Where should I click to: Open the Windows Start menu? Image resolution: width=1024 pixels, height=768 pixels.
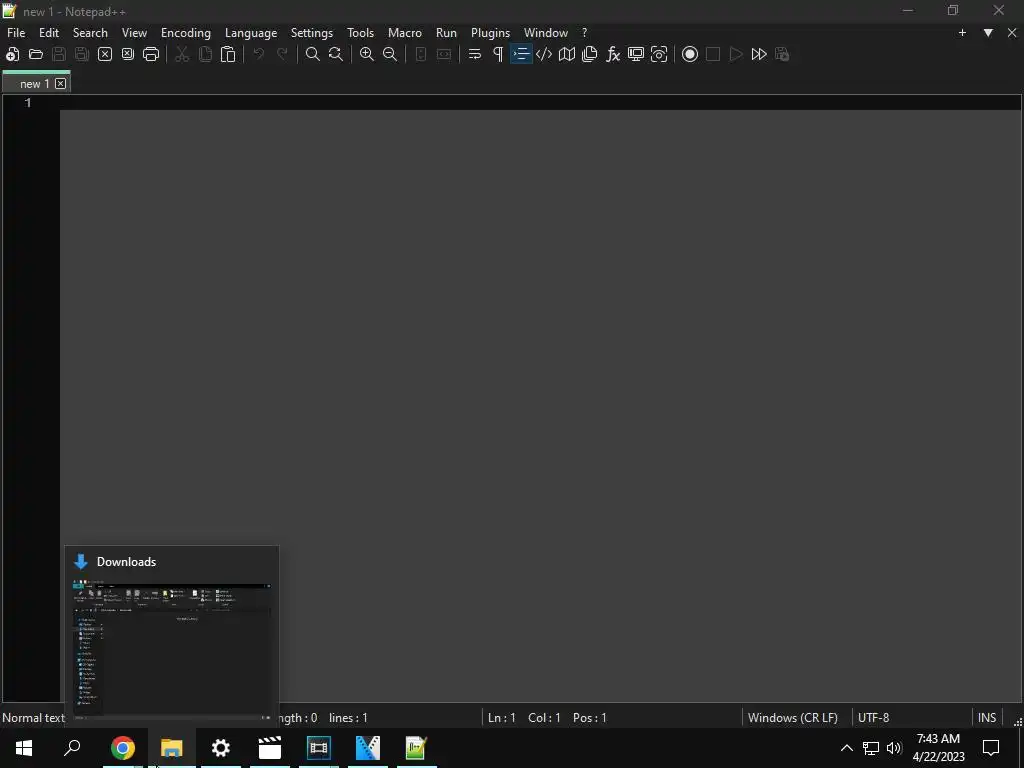24,748
